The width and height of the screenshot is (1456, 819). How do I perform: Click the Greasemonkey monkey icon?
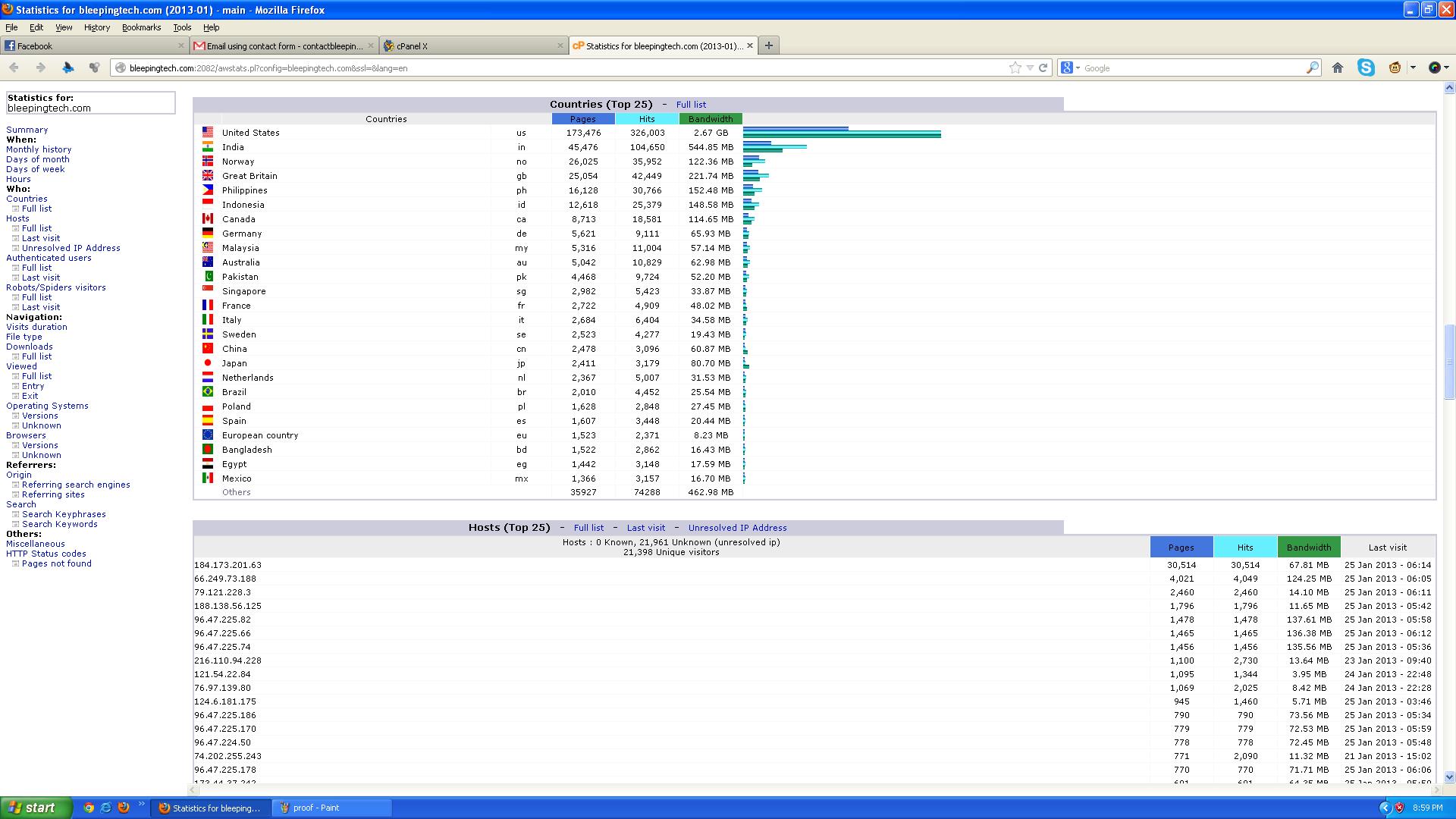coord(1395,67)
